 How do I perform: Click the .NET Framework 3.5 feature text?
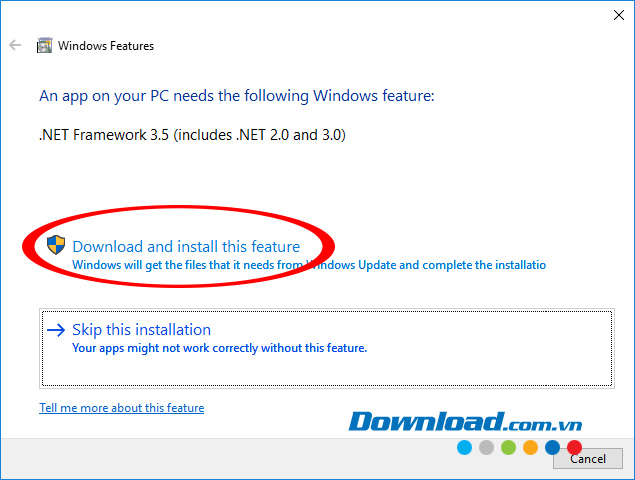click(192, 135)
